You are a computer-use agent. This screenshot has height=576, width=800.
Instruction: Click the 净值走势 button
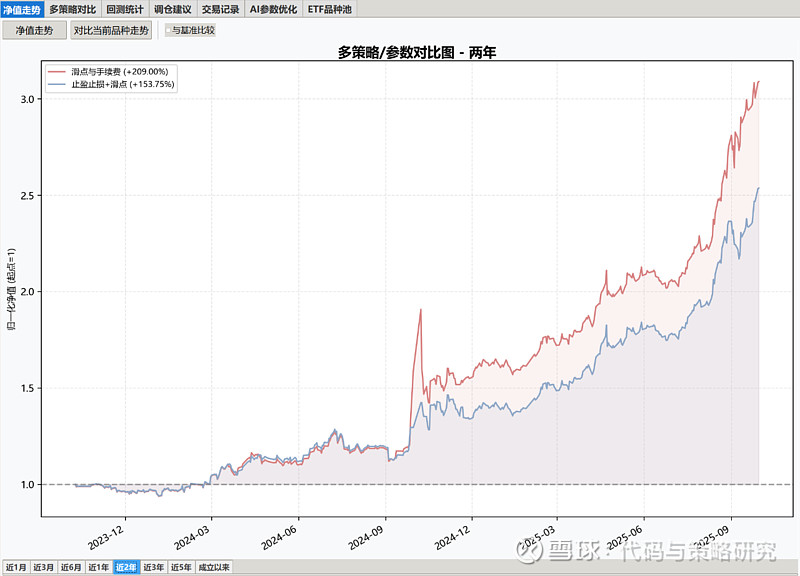coord(34,30)
